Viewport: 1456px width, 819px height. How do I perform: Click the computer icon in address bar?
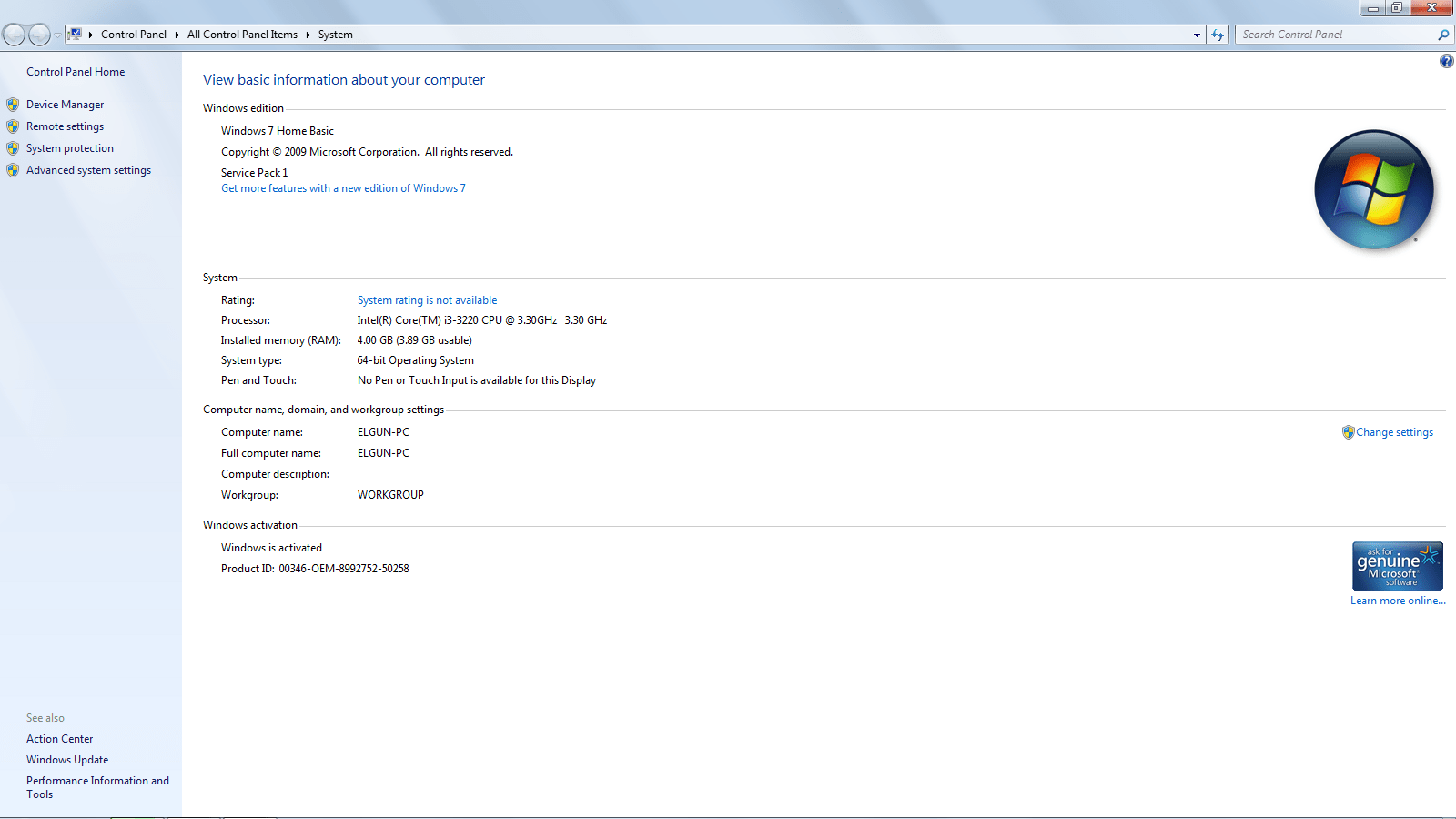point(76,35)
